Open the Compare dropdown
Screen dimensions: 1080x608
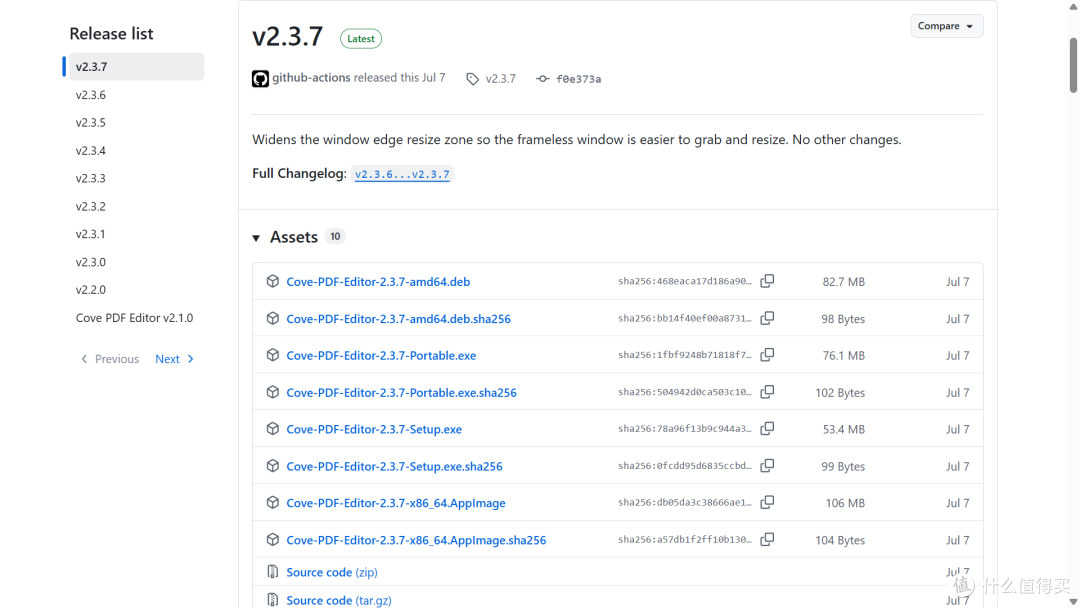click(x=946, y=26)
